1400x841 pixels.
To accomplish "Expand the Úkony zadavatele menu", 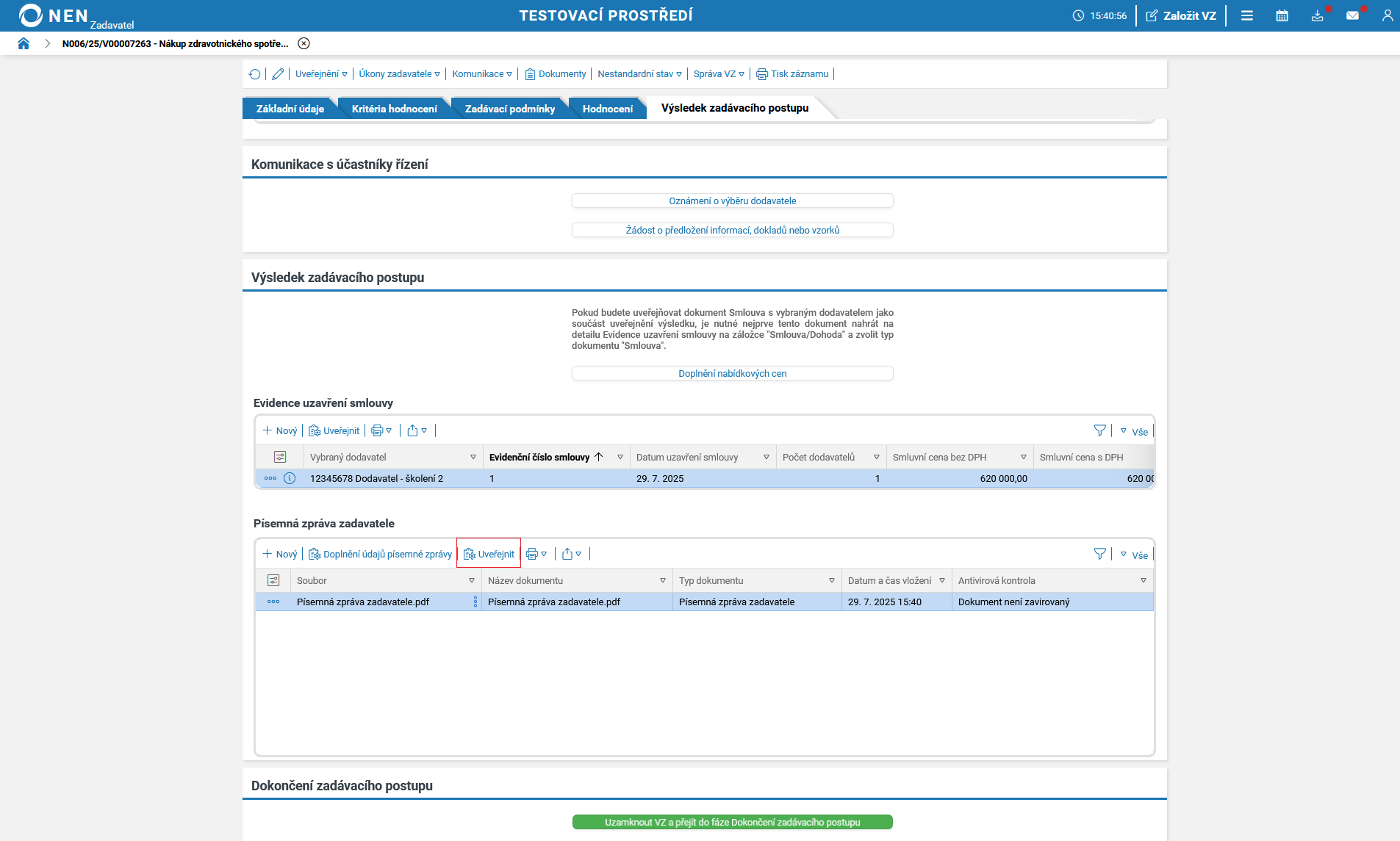I will coord(399,74).
